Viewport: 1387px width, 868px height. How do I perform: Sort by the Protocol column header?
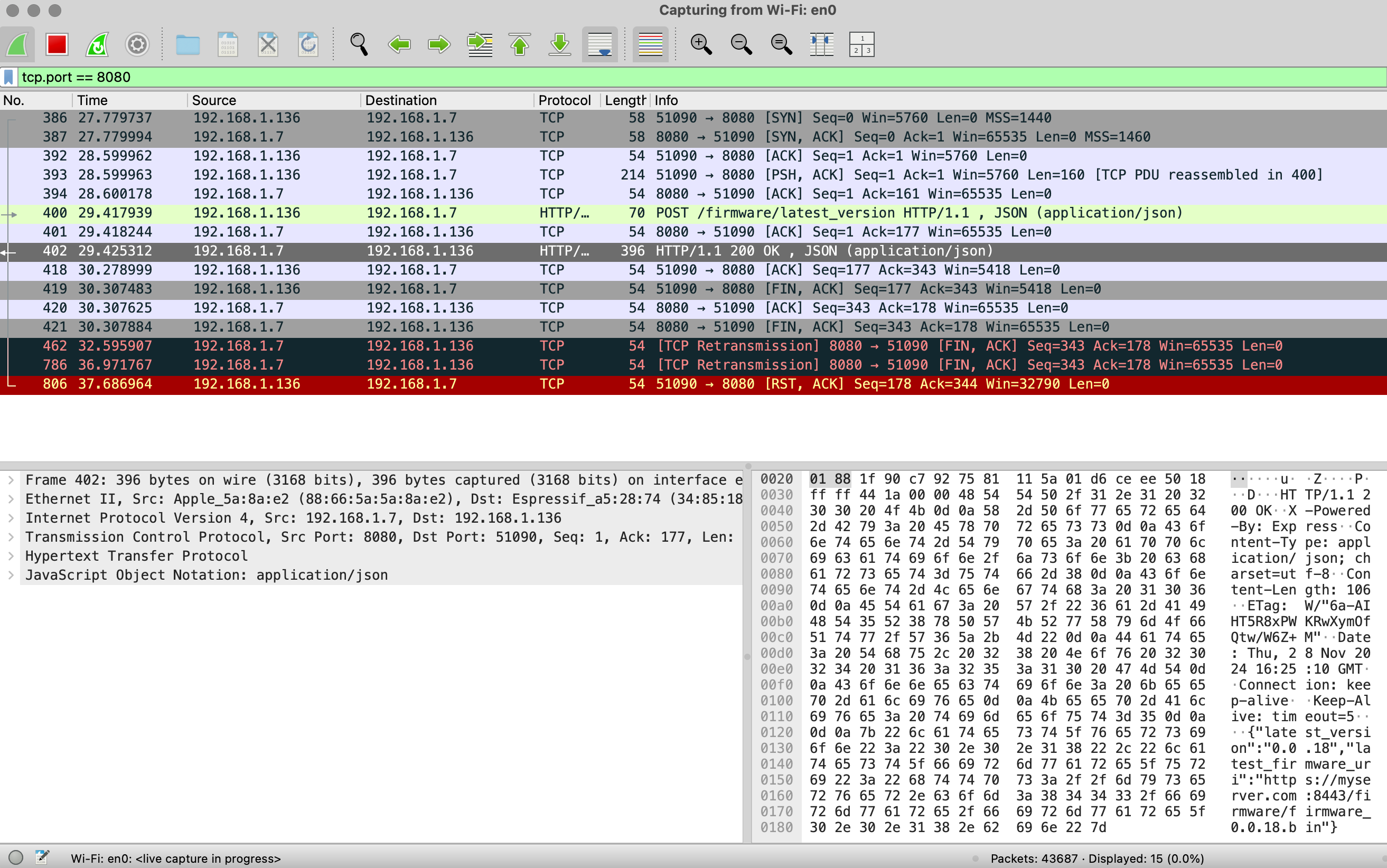(x=567, y=100)
